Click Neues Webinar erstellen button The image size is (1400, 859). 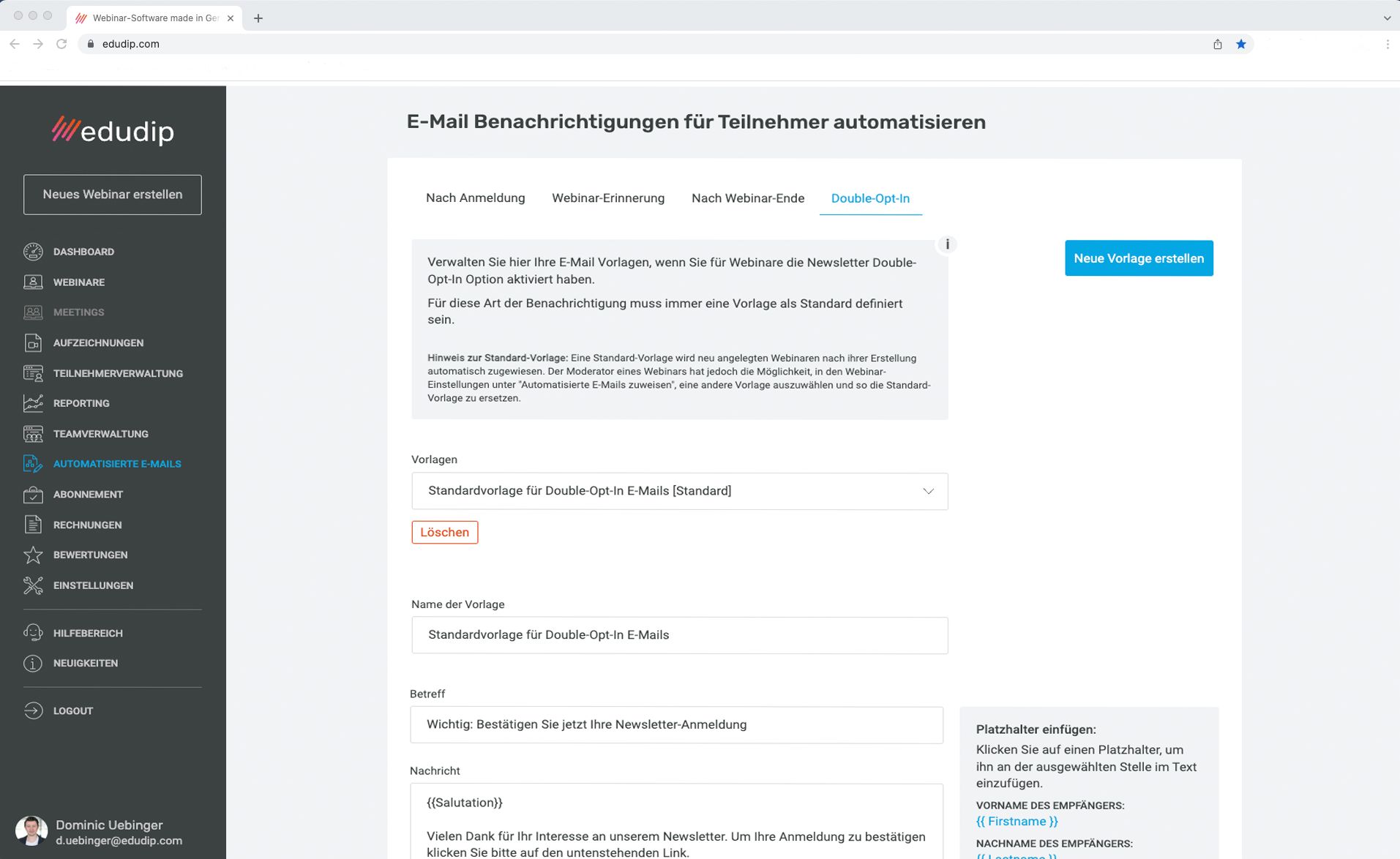click(x=112, y=195)
